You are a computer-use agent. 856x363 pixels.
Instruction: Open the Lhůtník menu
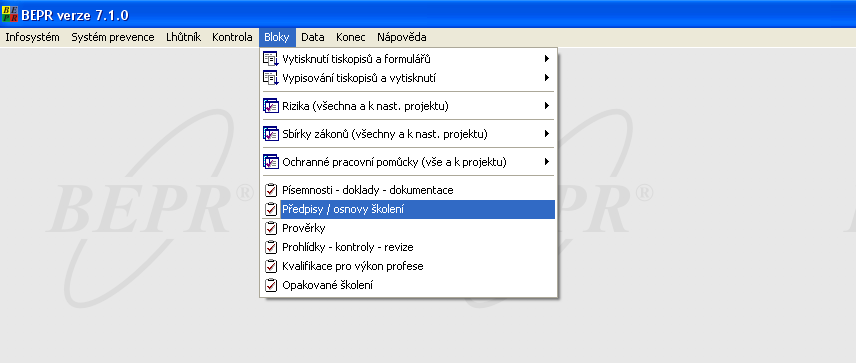coord(183,37)
